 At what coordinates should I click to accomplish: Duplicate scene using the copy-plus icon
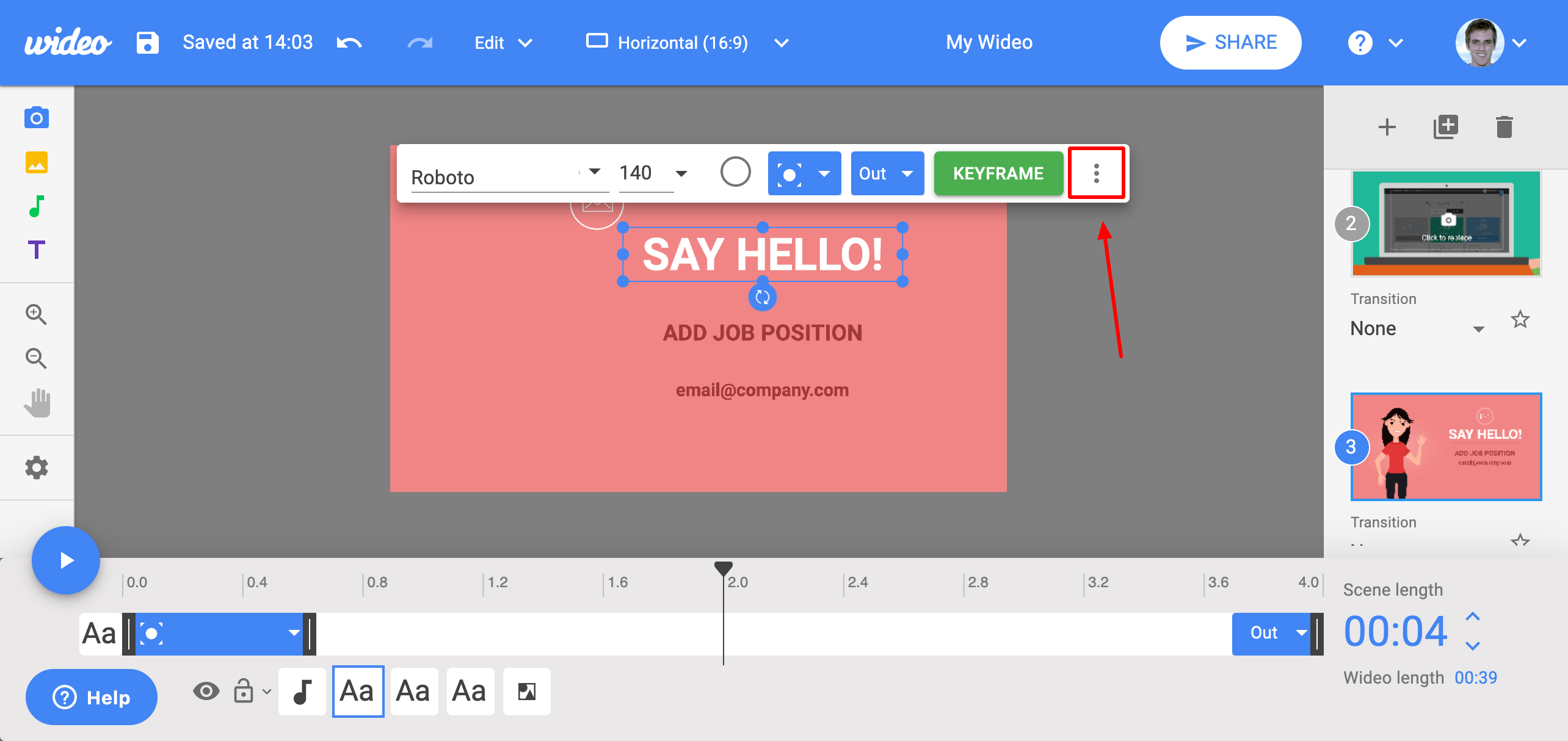tap(1445, 127)
